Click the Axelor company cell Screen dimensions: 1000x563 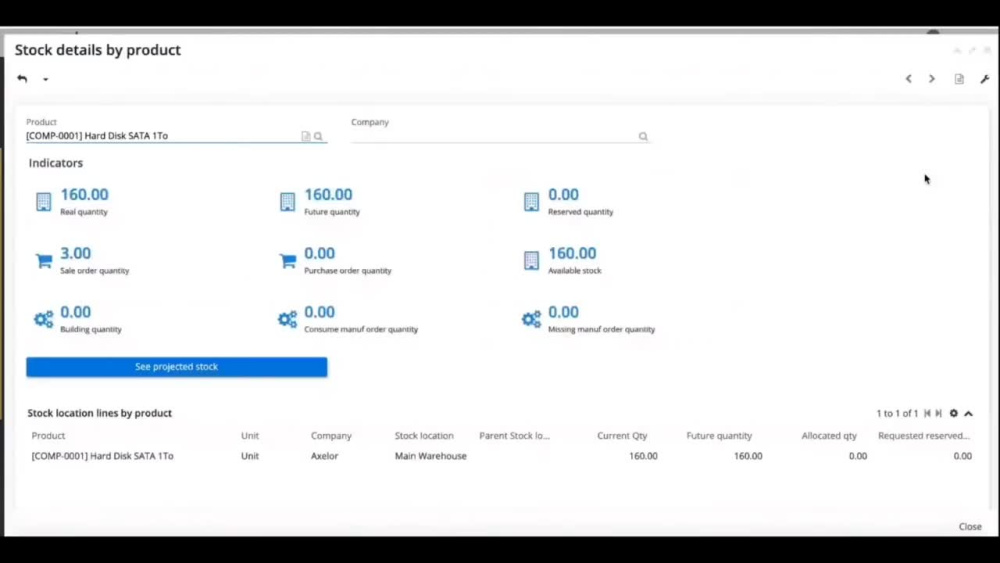tap(325, 456)
